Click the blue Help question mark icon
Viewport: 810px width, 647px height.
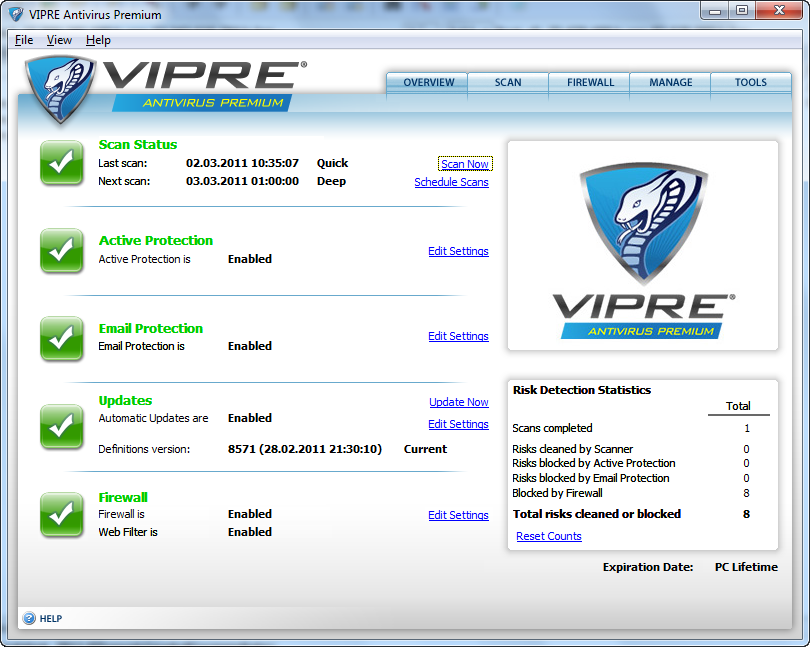pyautogui.click(x=29, y=618)
